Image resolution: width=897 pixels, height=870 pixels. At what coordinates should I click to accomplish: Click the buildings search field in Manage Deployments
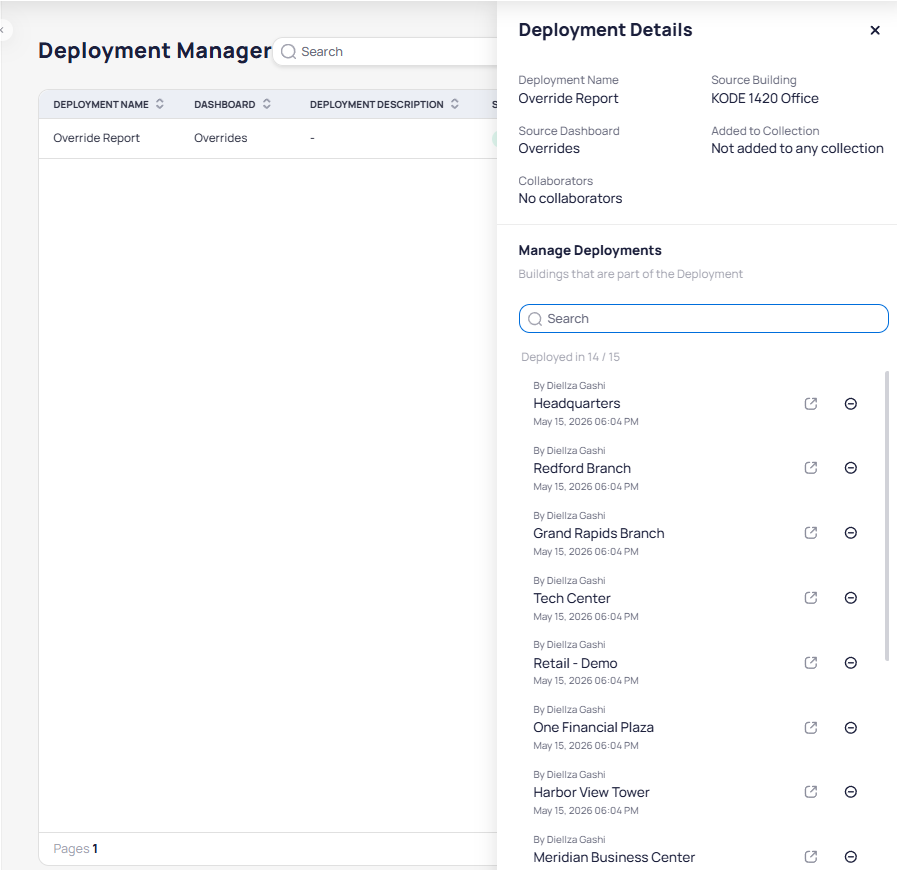[x=703, y=319]
